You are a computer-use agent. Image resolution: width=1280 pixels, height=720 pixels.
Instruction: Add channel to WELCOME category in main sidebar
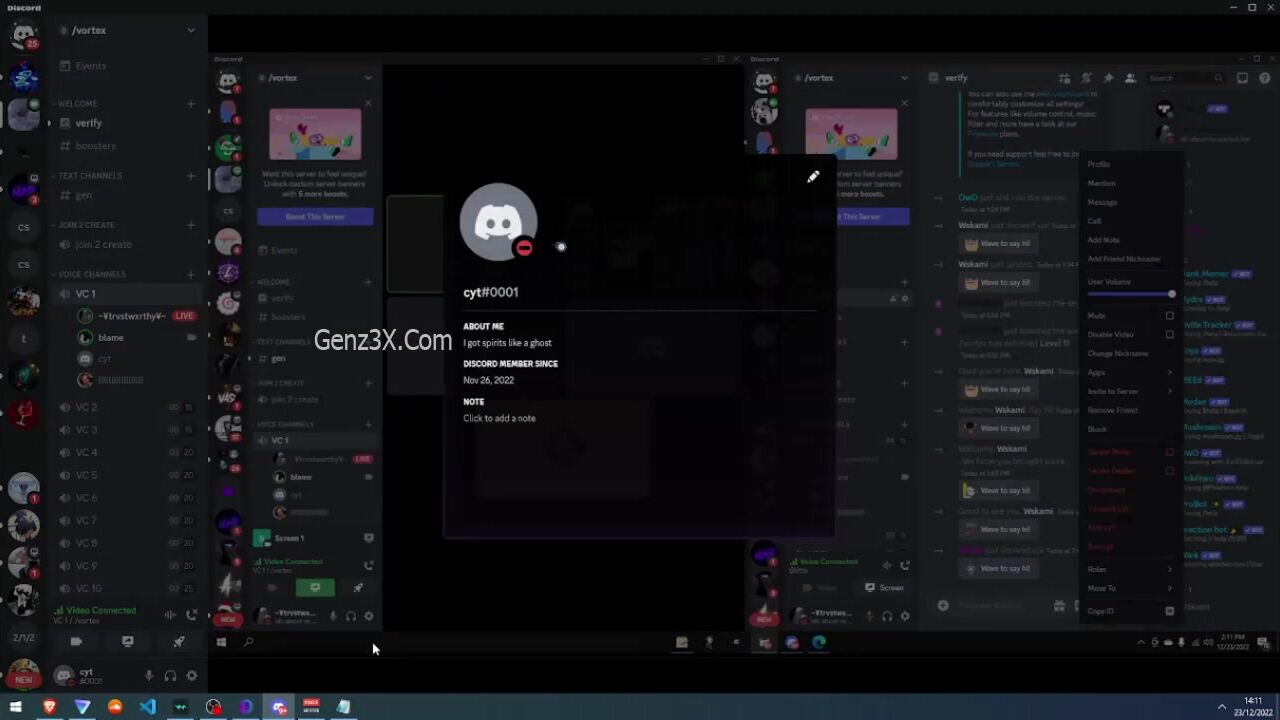191,104
